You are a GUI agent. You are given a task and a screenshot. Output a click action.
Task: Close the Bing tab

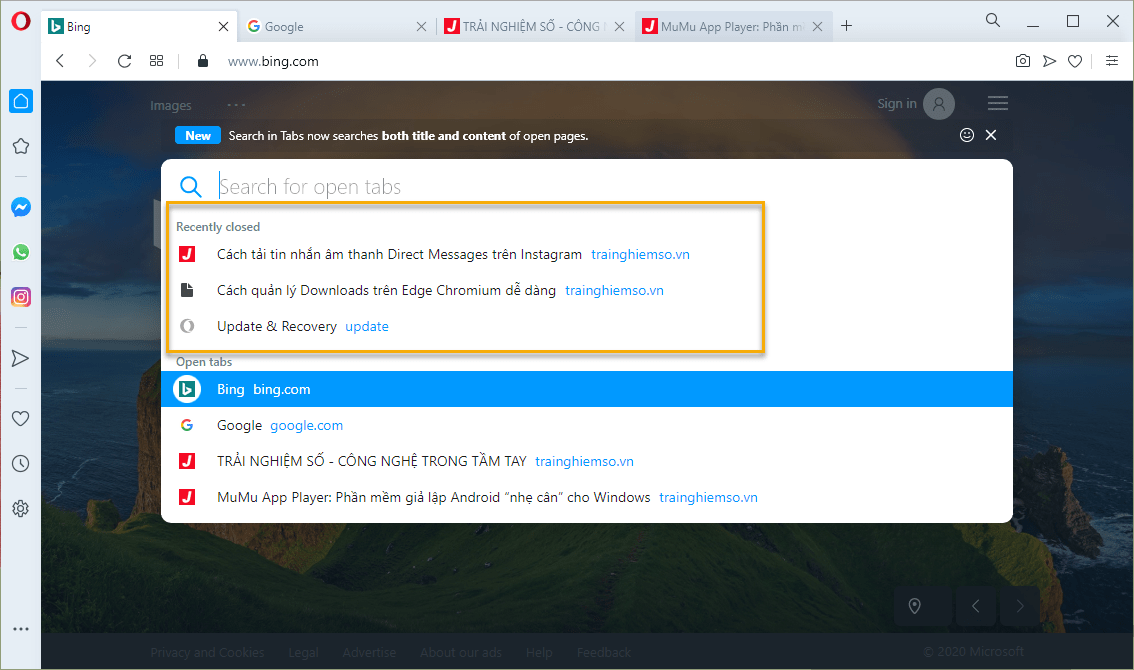pyautogui.click(x=223, y=27)
